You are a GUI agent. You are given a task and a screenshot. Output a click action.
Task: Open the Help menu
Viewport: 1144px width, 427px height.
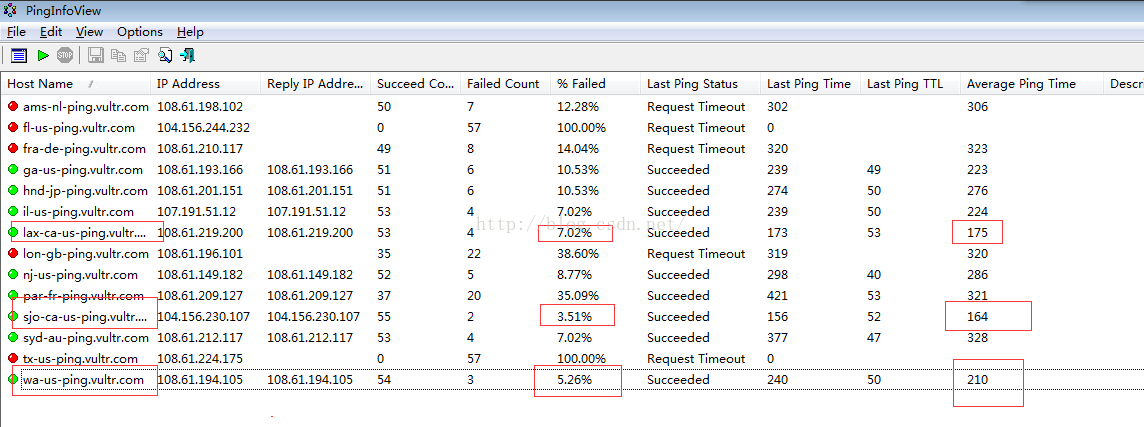click(190, 32)
